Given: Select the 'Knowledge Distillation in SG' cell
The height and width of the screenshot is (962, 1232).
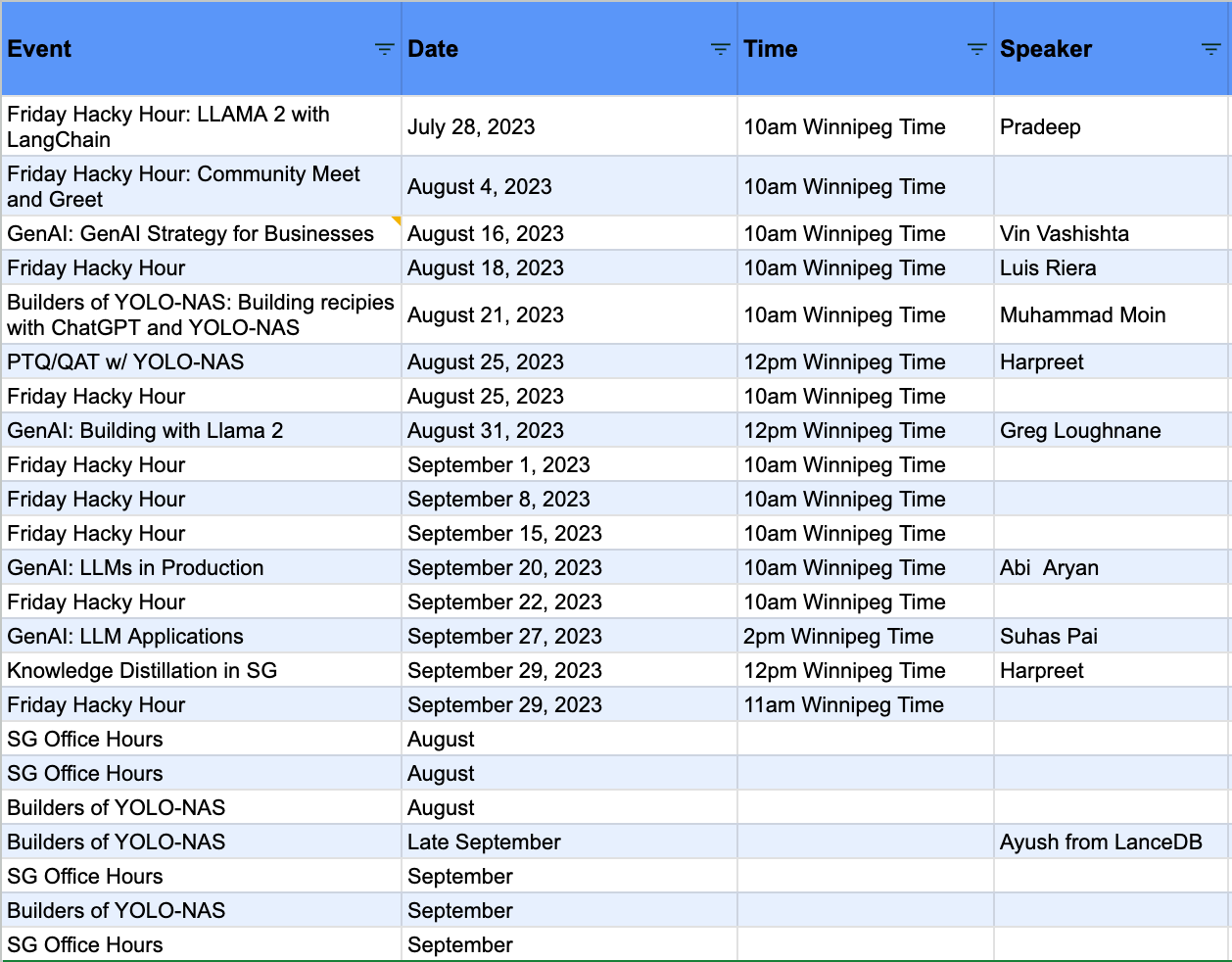Looking at the screenshot, I should click(202, 670).
